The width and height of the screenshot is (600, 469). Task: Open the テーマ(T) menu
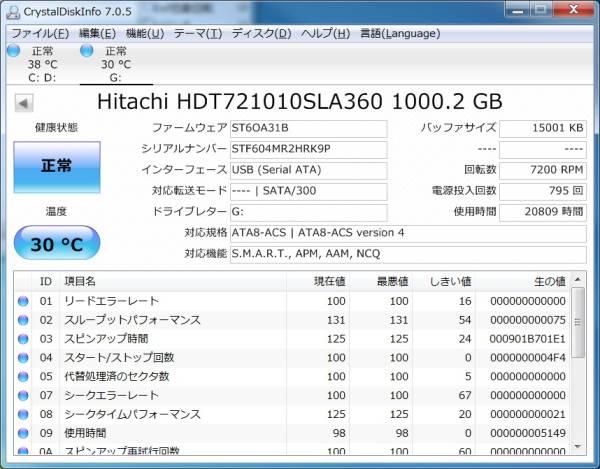pyautogui.click(x=198, y=34)
